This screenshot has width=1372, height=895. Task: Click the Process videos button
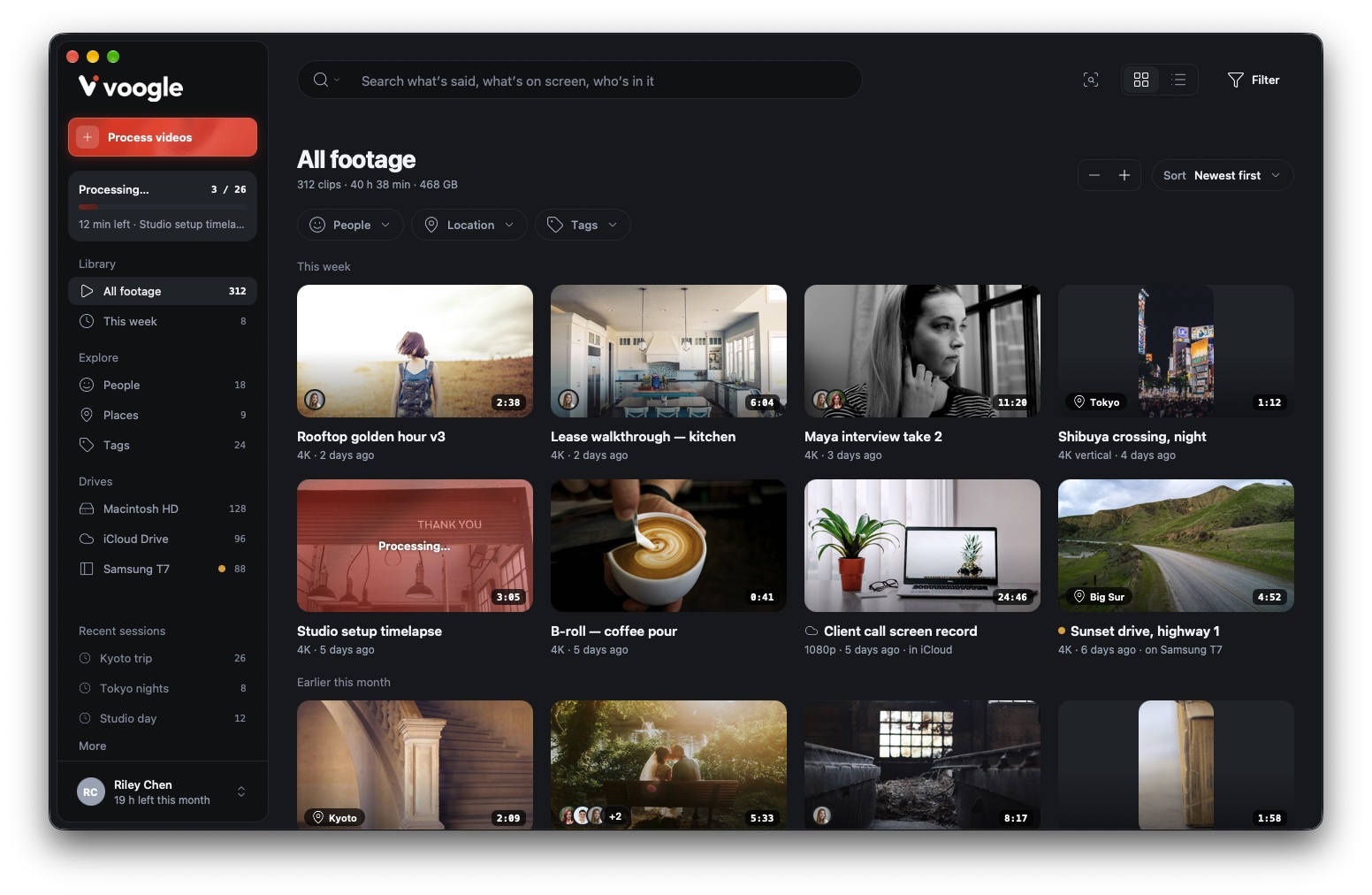pos(163,137)
